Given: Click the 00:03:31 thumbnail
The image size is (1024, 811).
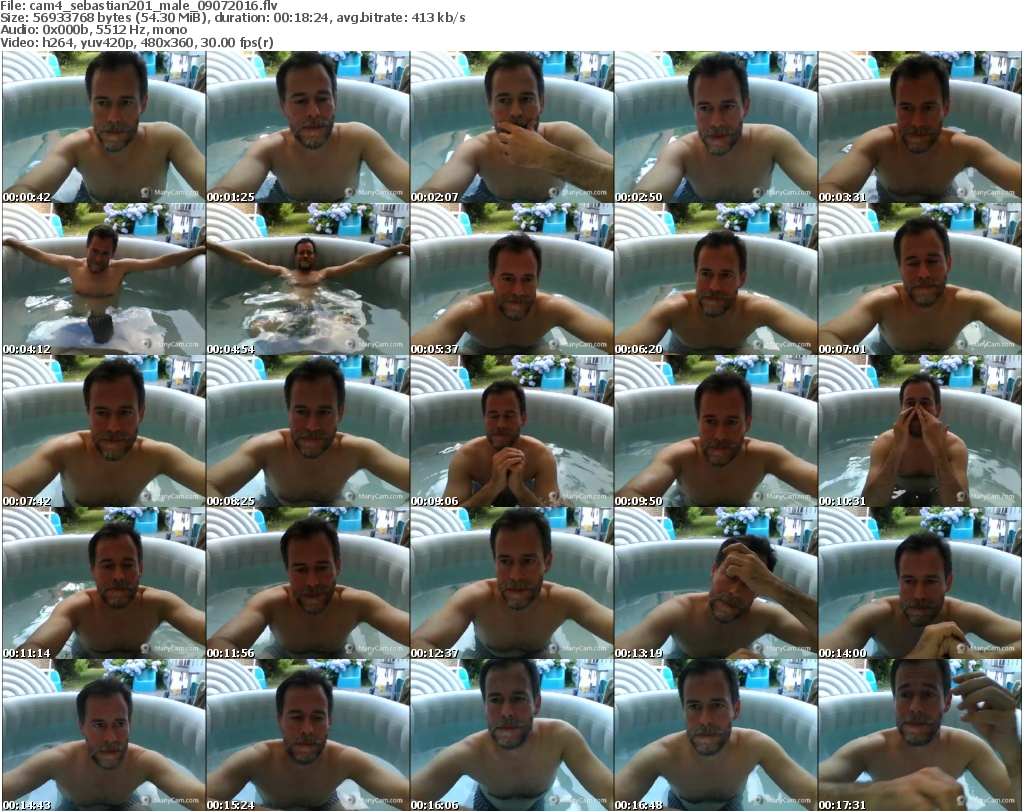Looking at the screenshot, I should tap(919, 127).
